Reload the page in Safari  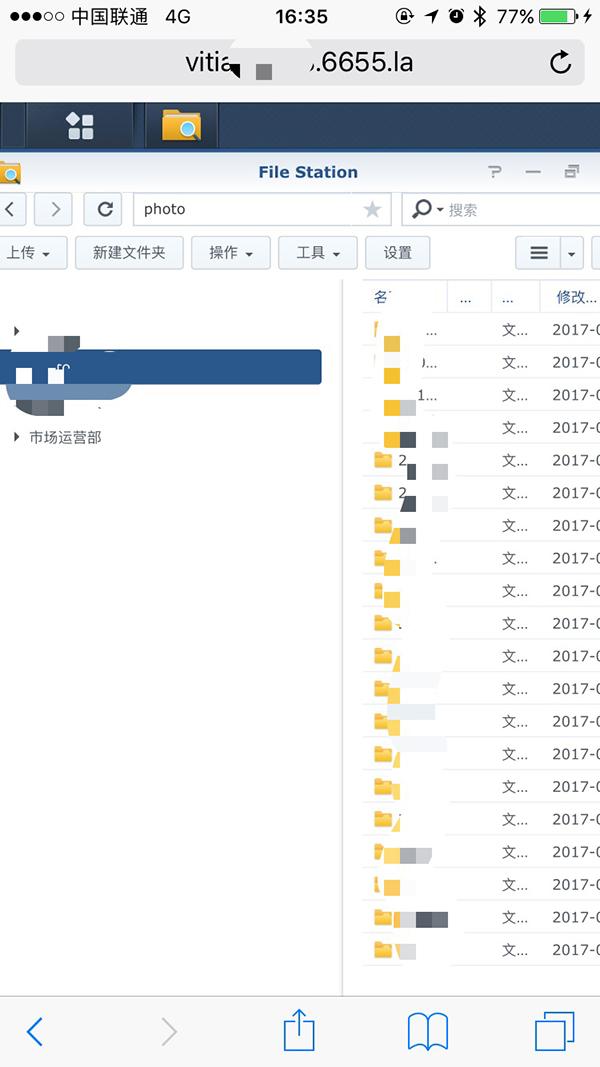tap(561, 63)
